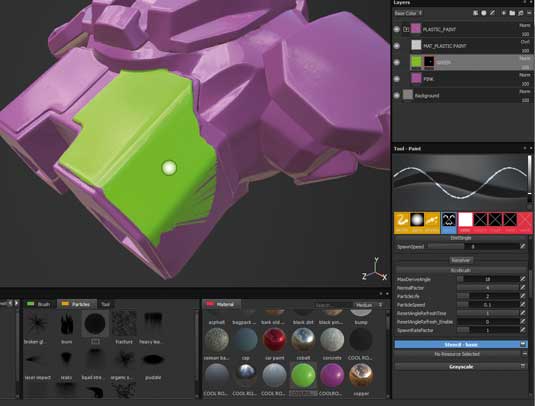Click No Resource Selected button
This screenshot has width=535, height=406.
(x=457, y=354)
